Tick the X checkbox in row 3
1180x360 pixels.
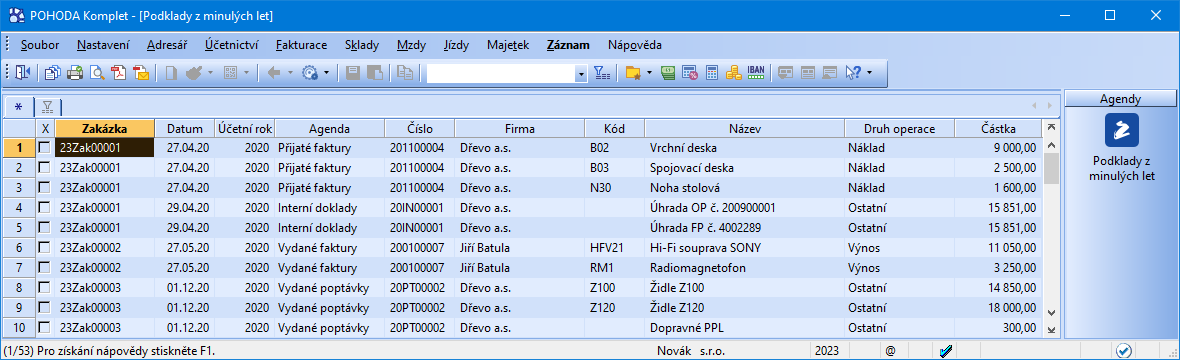(x=44, y=188)
